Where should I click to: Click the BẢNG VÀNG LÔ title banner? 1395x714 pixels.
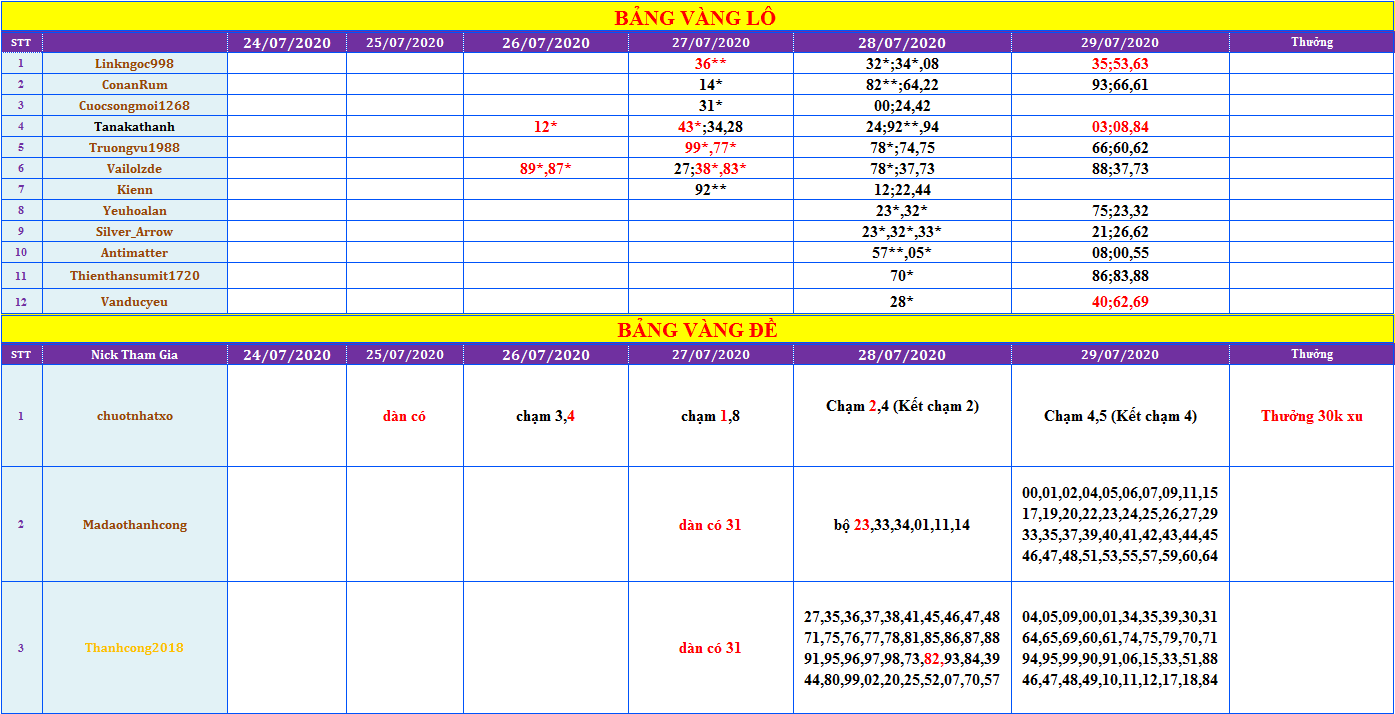697,17
